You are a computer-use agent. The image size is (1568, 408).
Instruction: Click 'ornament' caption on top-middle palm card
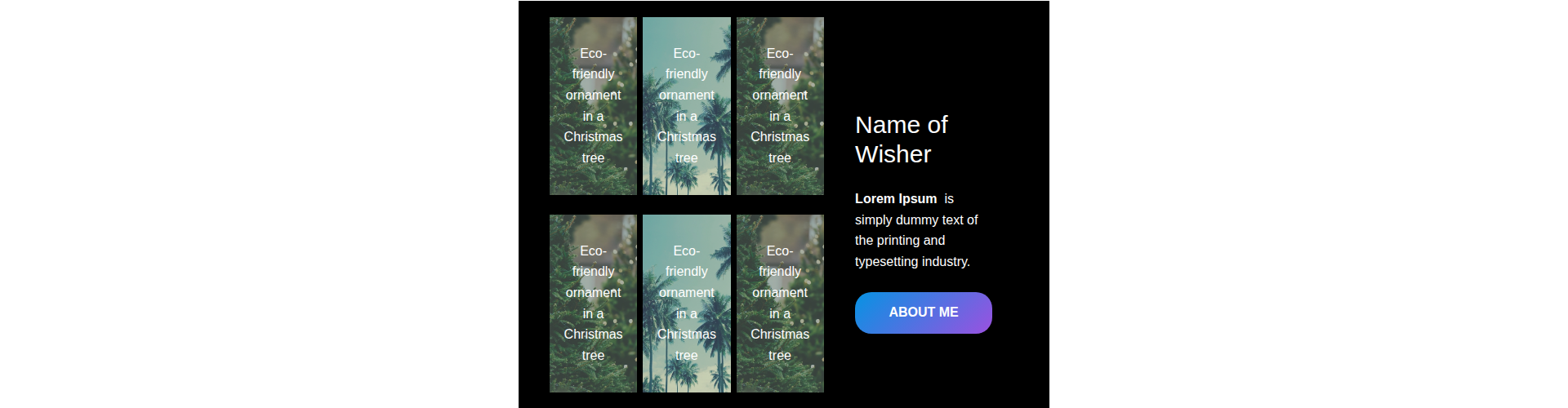(x=687, y=95)
